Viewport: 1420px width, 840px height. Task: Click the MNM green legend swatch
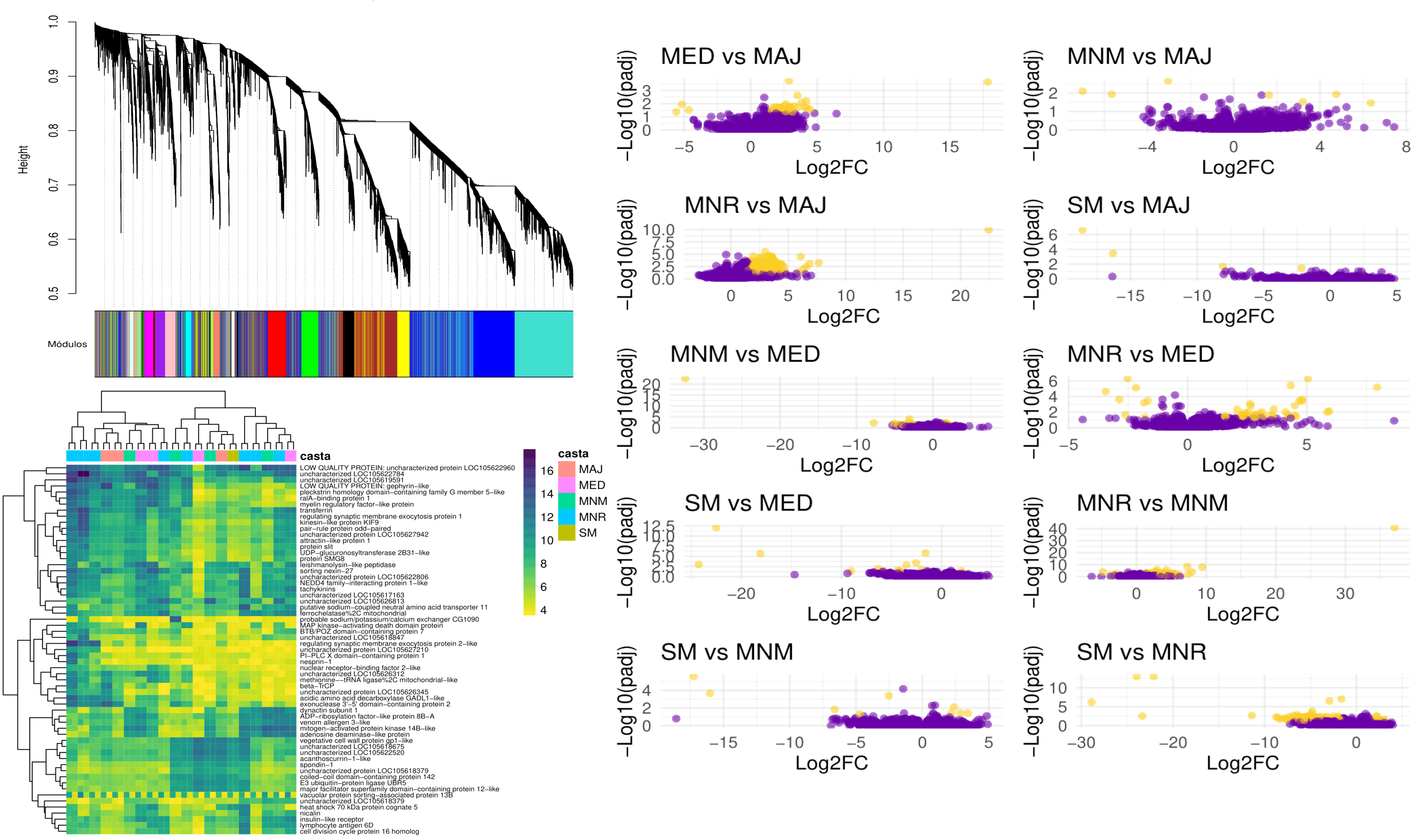(567, 501)
